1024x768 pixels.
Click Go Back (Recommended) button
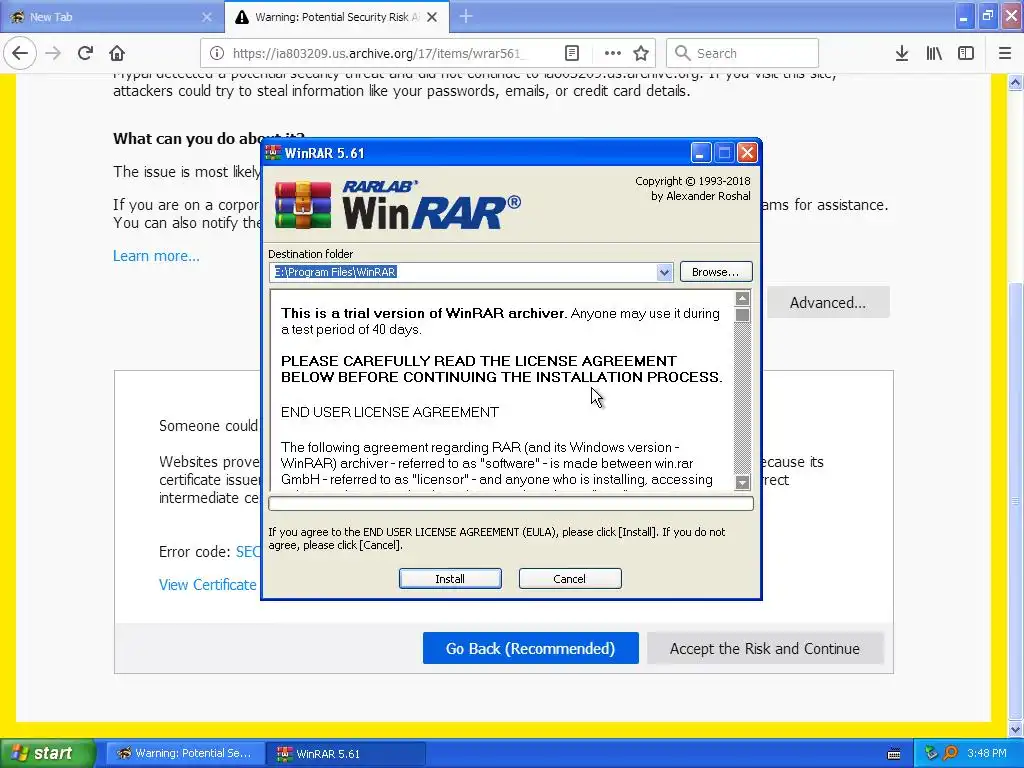pos(530,648)
